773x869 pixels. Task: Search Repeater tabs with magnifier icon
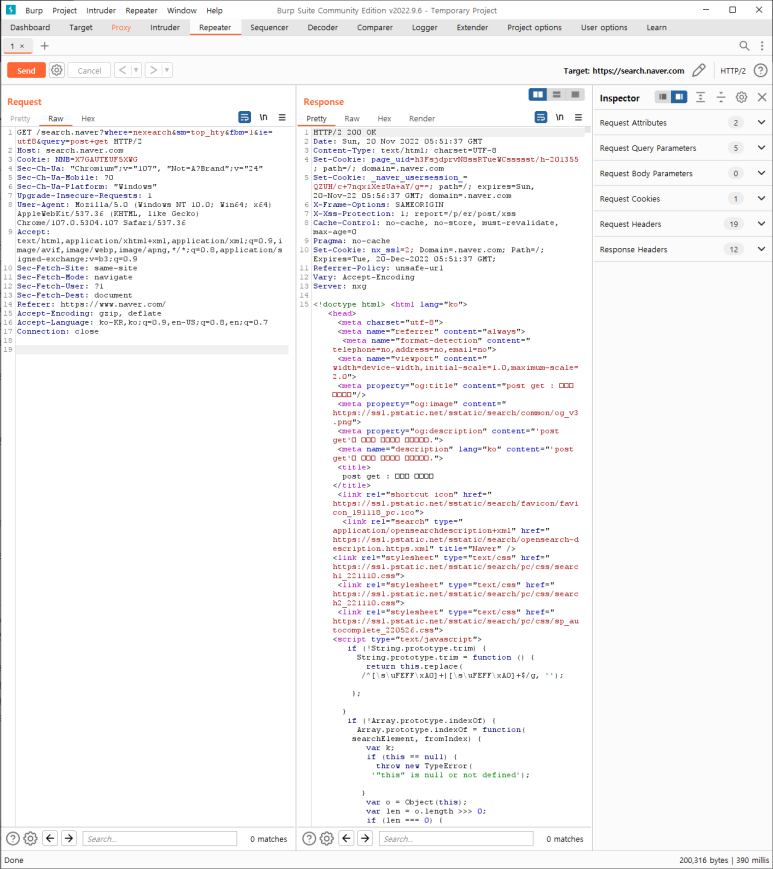[744, 46]
